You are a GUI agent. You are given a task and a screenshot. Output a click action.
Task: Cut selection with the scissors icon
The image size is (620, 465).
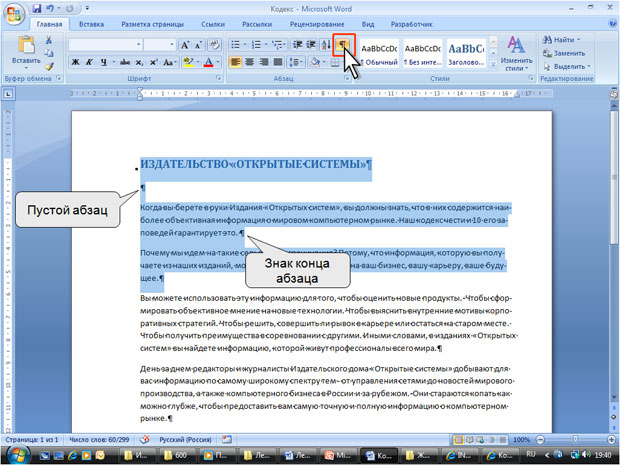coord(49,40)
